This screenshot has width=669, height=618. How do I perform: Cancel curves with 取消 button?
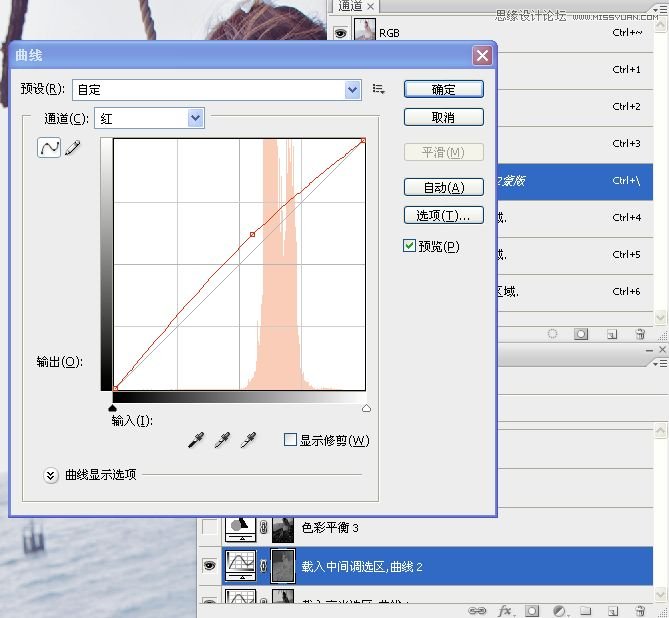pos(444,117)
